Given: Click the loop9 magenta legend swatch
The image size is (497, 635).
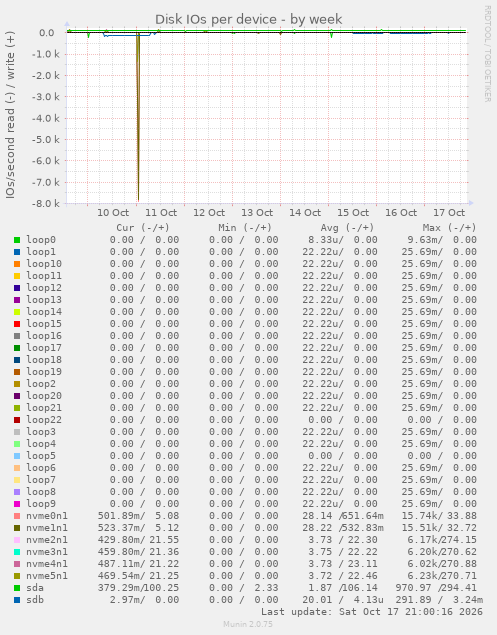Looking at the screenshot, I should 17,504.
